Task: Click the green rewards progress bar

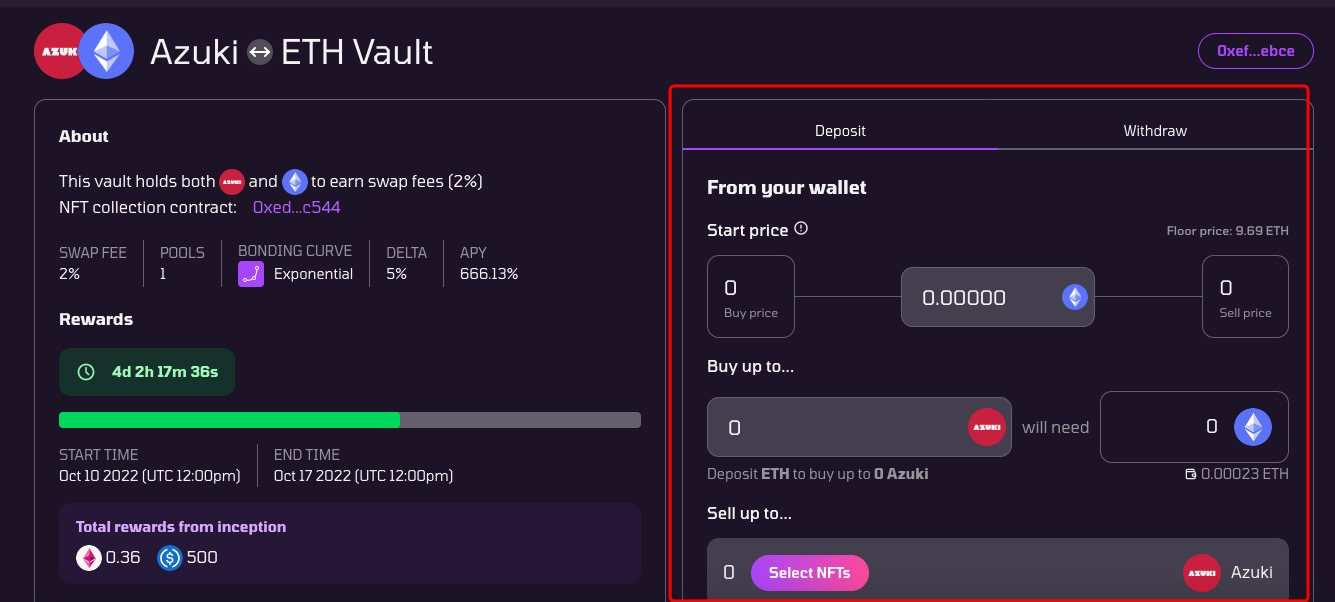Action: tap(229, 420)
